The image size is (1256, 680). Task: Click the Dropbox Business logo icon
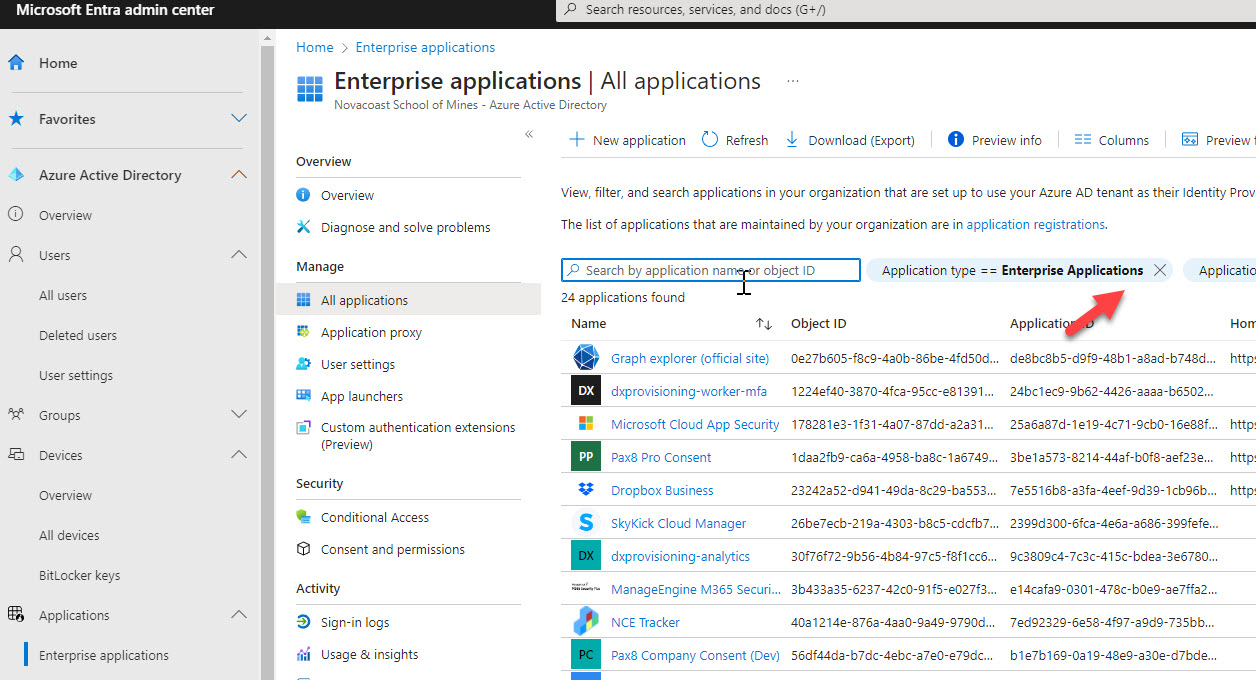[585, 490]
